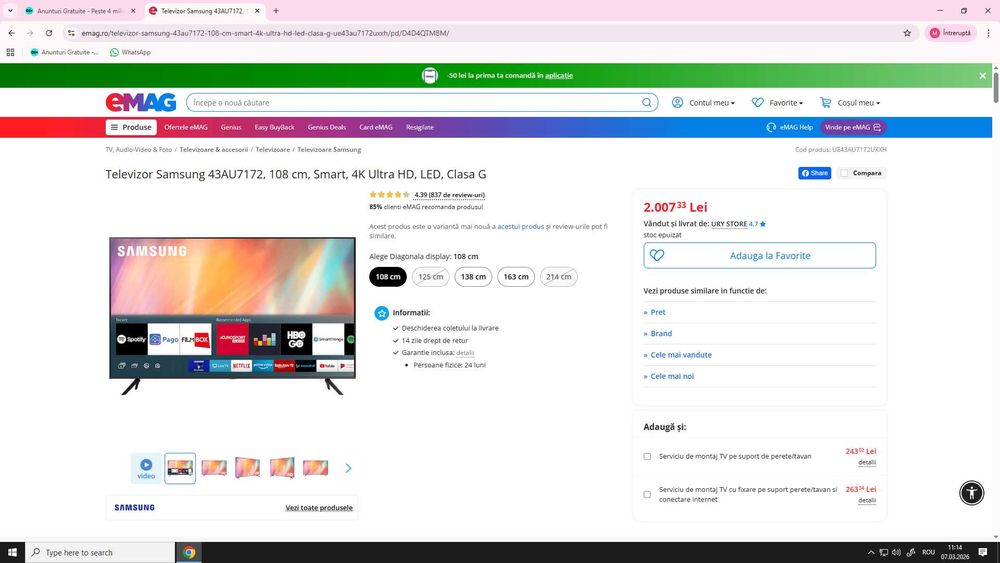Image resolution: width=1000 pixels, height=563 pixels.
Task: Open Resigilate menu item
Action: click(420, 128)
